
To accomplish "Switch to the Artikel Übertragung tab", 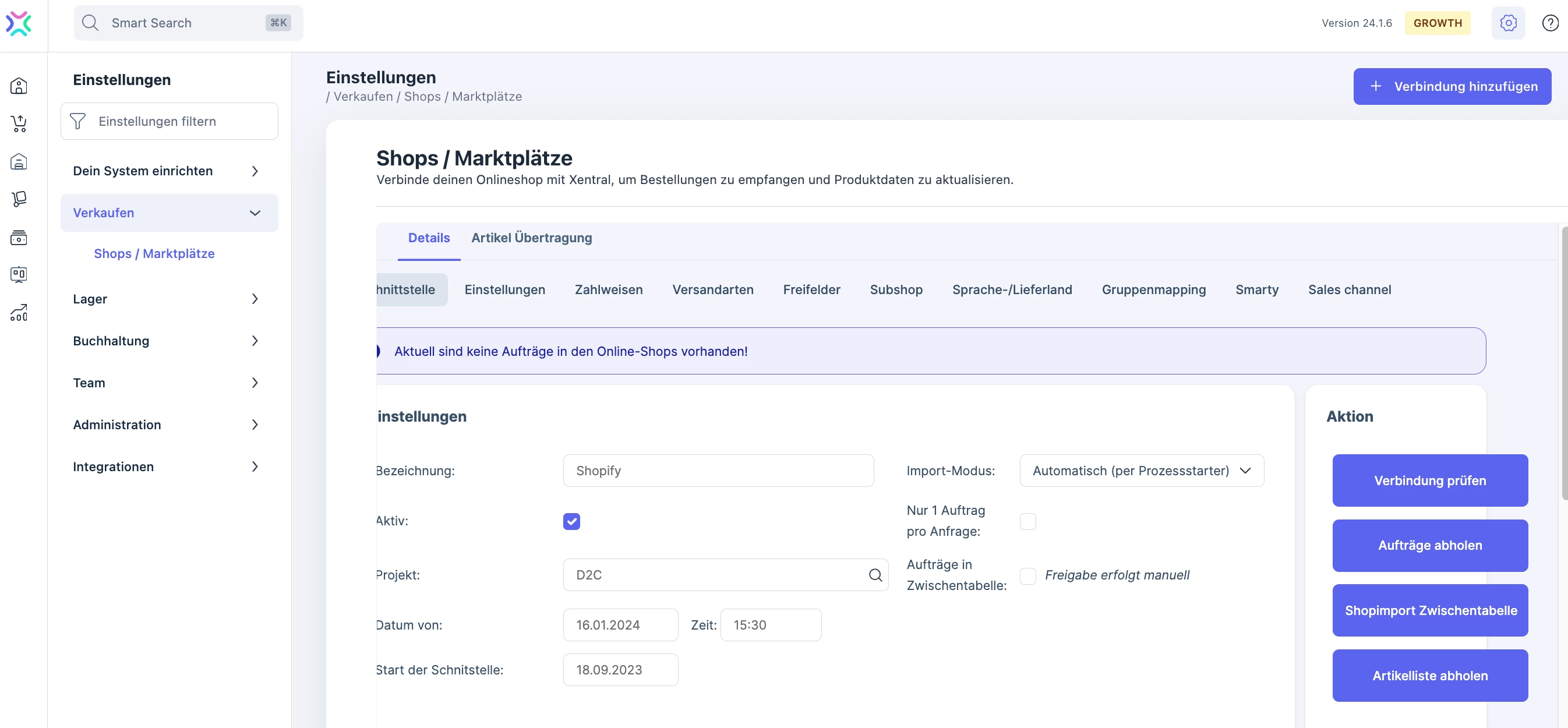I will click(531, 238).
